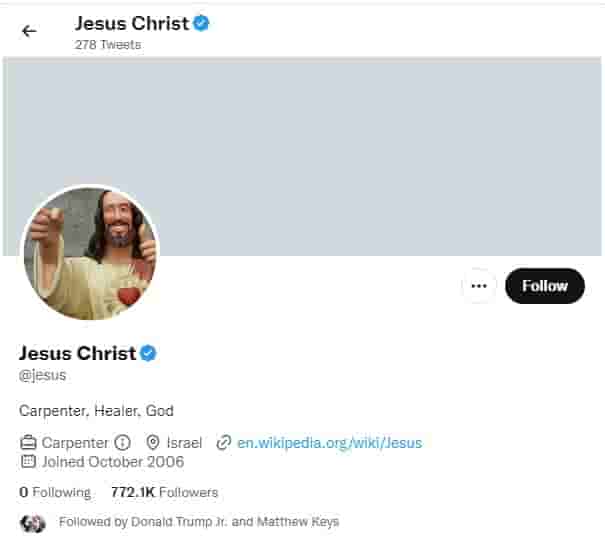Open Followed by Donald Trump Jr. text
Viewport: 605px width, 549px height.
click(x=199, y=522)
